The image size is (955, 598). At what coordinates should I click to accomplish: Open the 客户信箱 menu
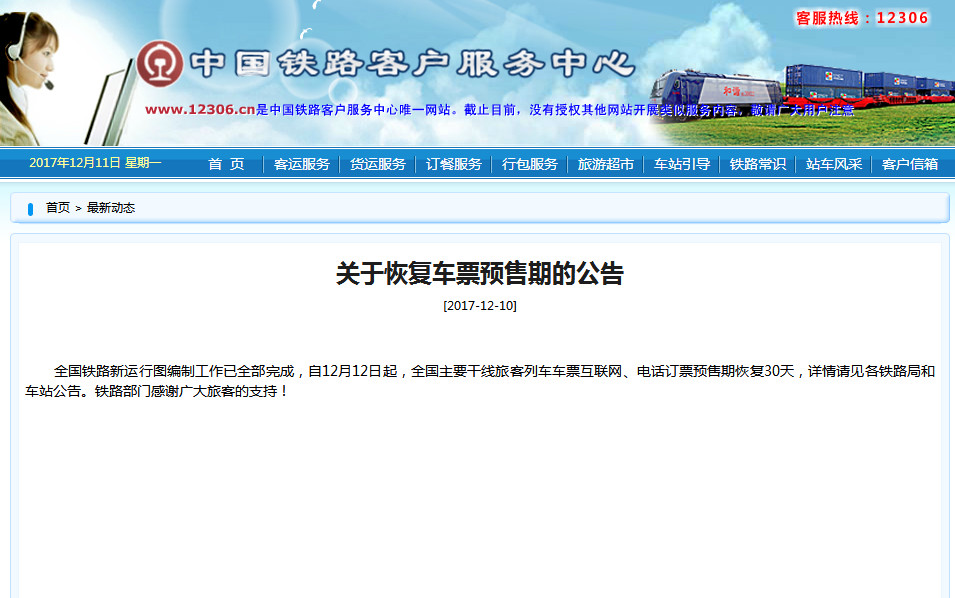909,164
